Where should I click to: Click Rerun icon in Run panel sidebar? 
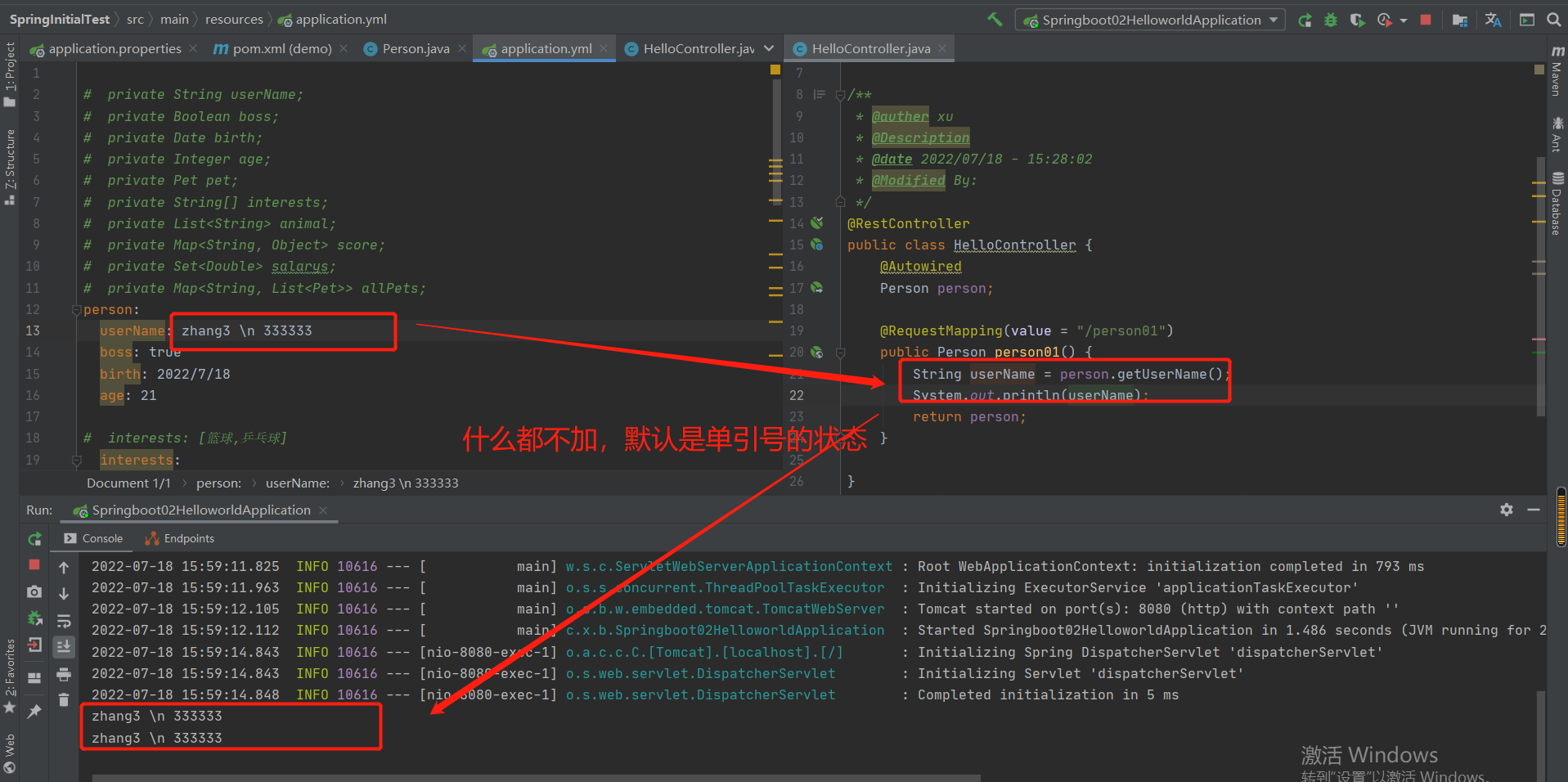pos(34,539)
